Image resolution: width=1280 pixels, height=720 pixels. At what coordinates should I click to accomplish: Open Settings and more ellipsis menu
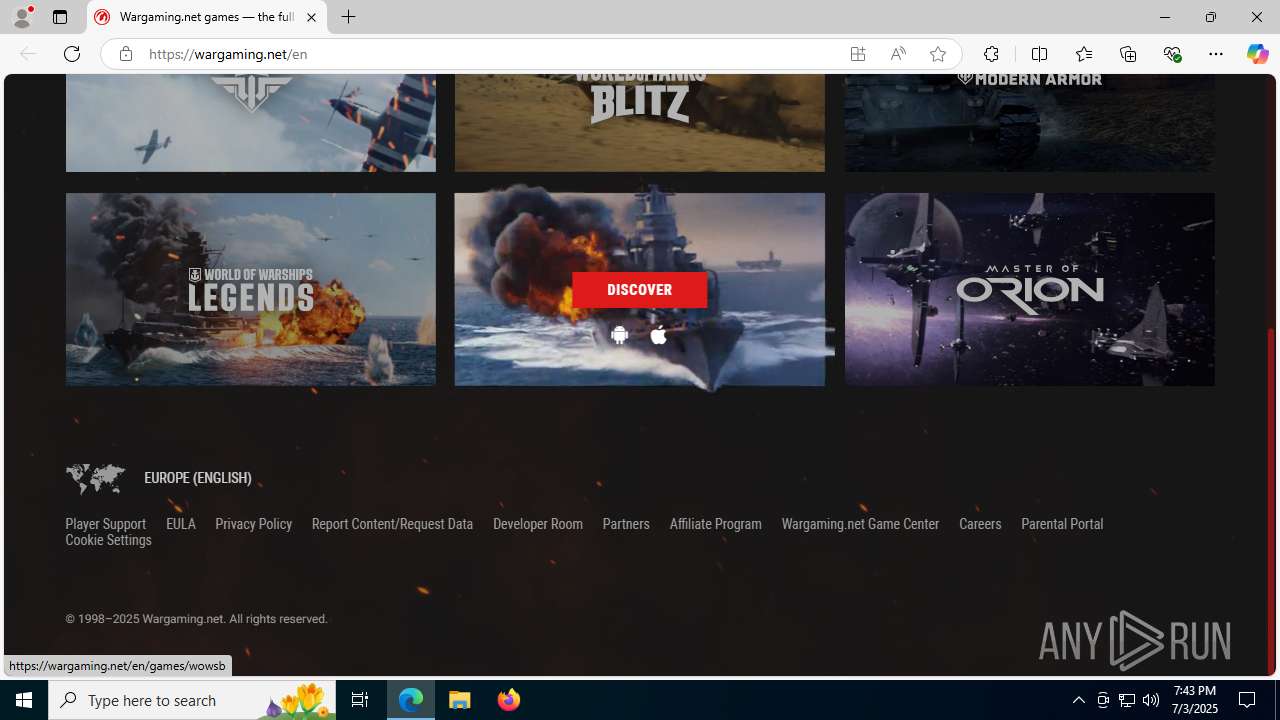pyautogui.click(x=1216, y=54)
